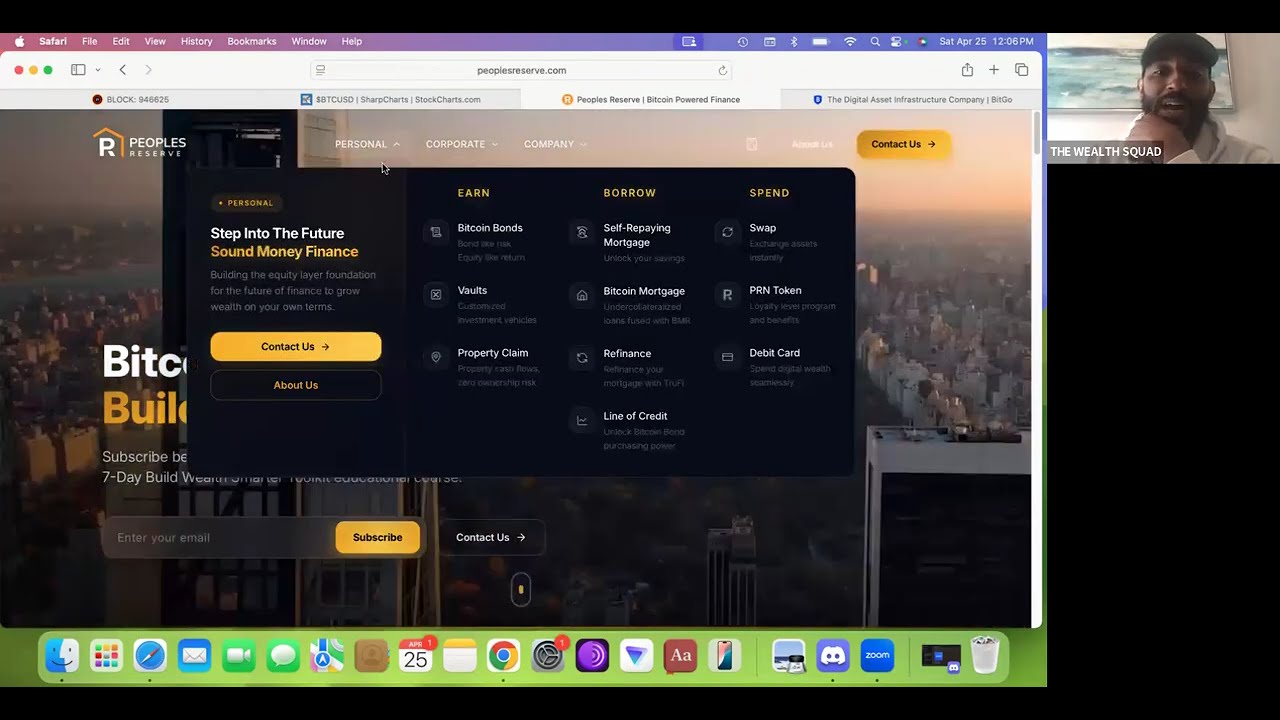This screenshot has width=1280, height=720.
Task: Click the peoplesreserve.com address bar
Action: 521,70
